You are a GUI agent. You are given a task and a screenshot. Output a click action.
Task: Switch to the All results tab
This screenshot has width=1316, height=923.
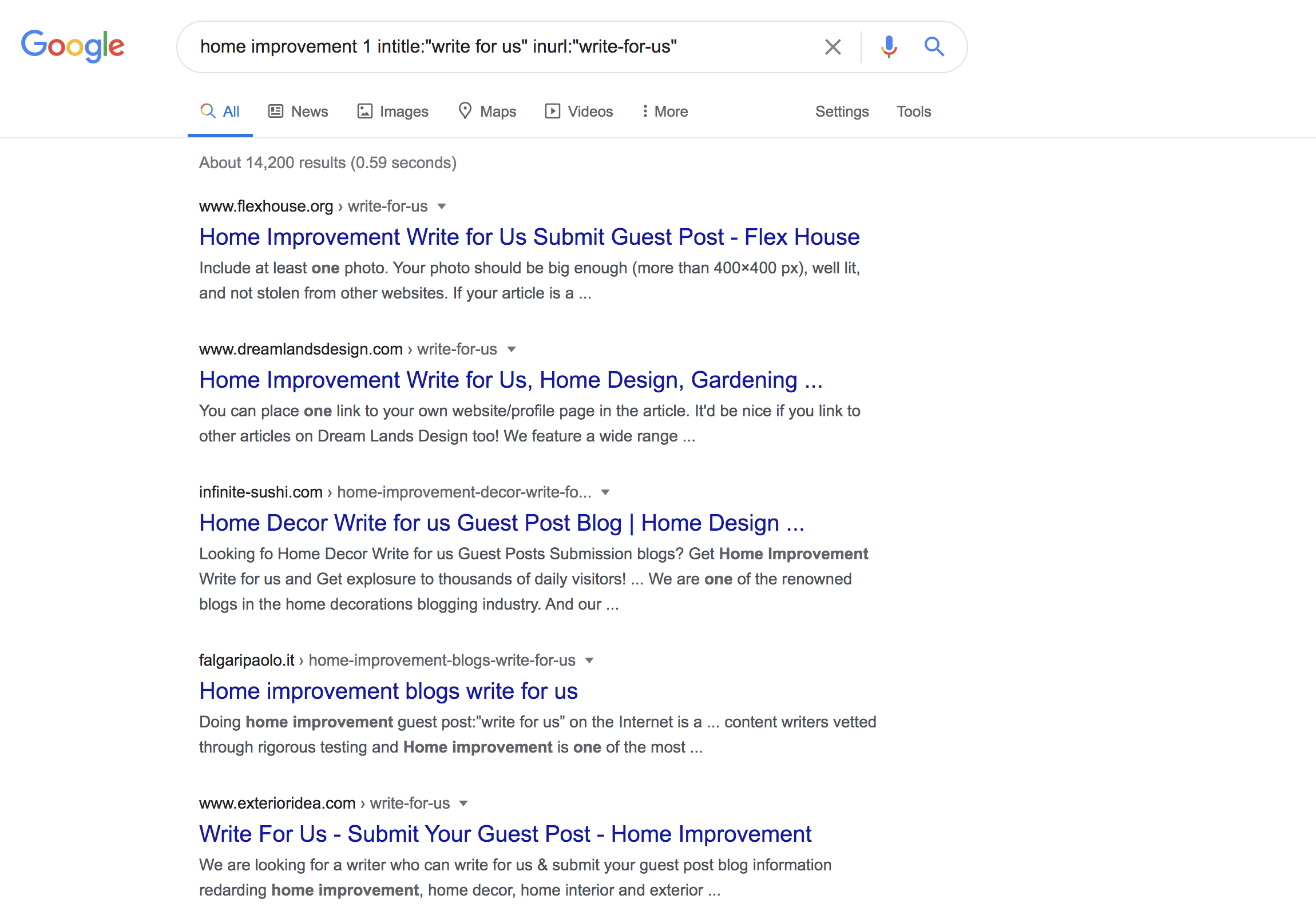tap(220, 111)
